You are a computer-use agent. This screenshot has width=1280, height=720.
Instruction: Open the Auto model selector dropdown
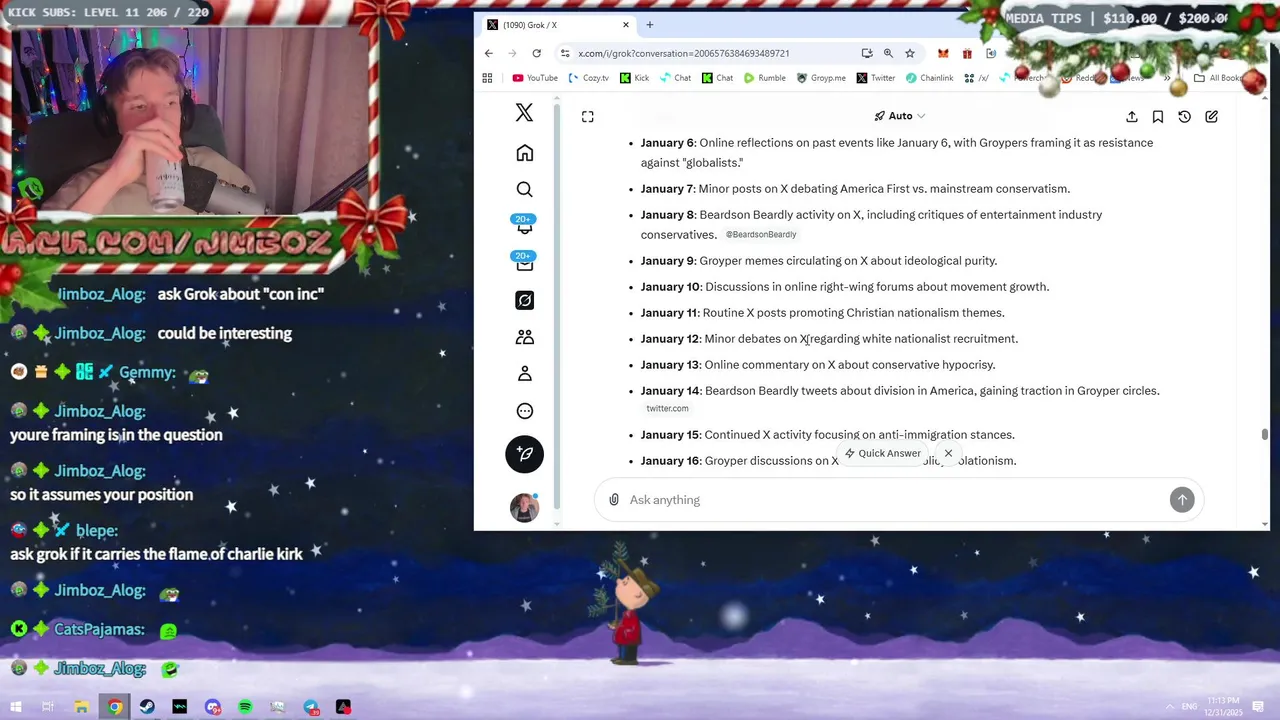point(900,116)
